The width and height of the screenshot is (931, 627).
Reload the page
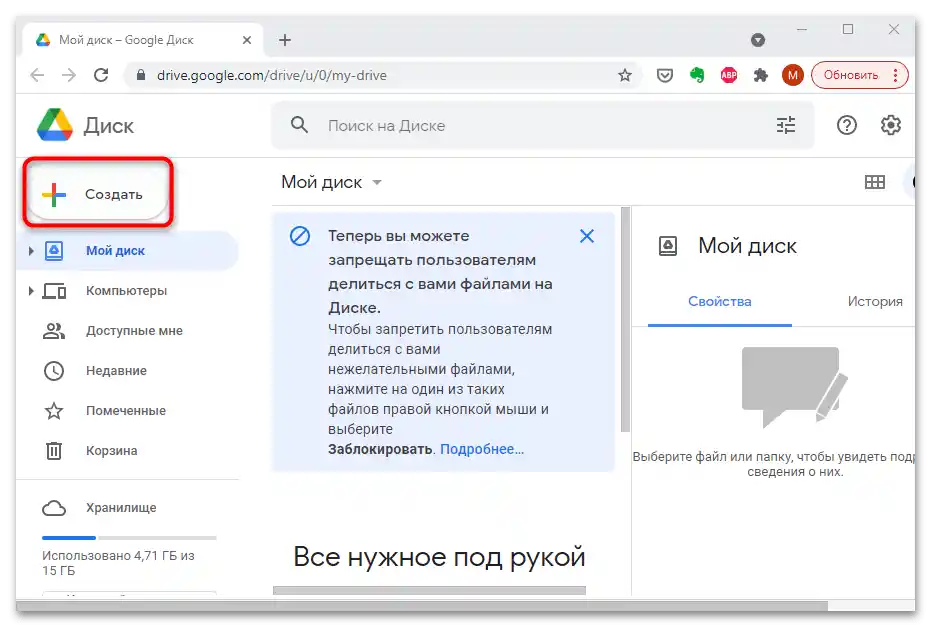click(x=101, y=75)
